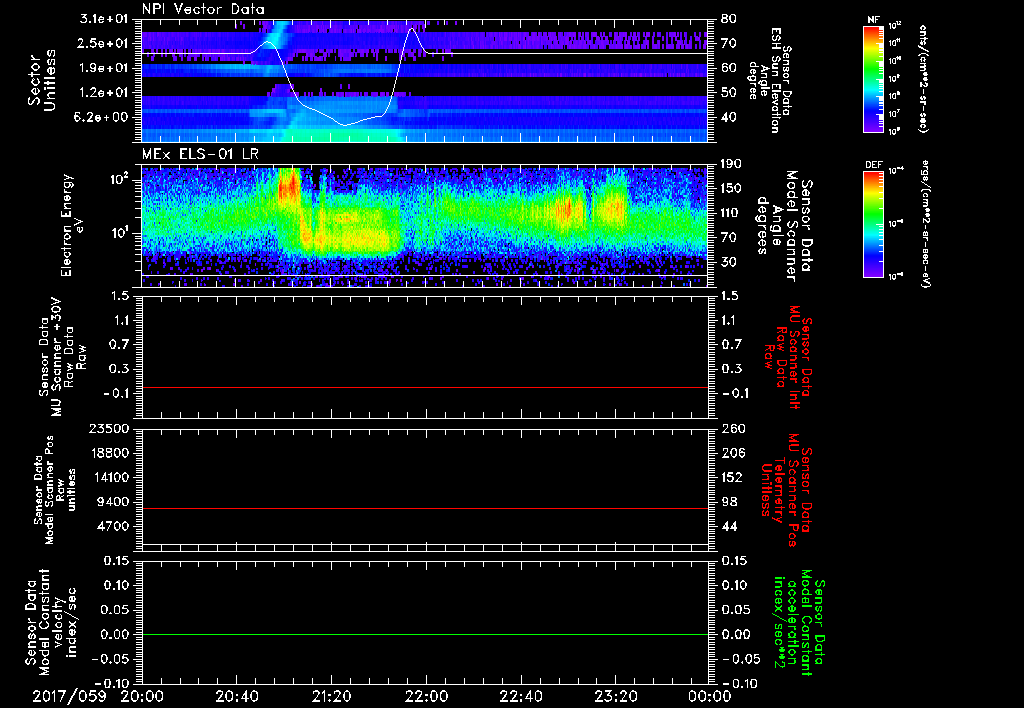Click the "80" sun elevation tick label

[728, 19]
